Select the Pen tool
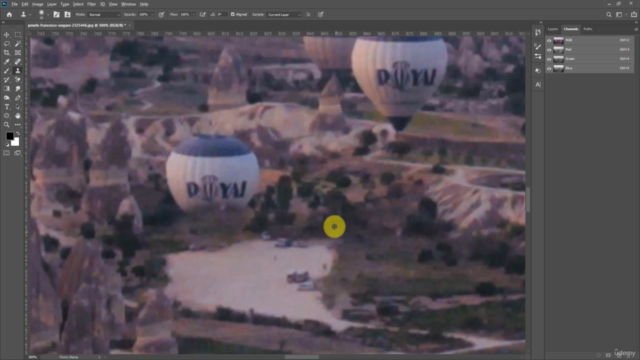The width and height of the screenshot is (640, 360). pyautogui.click(x=18, y=98)
